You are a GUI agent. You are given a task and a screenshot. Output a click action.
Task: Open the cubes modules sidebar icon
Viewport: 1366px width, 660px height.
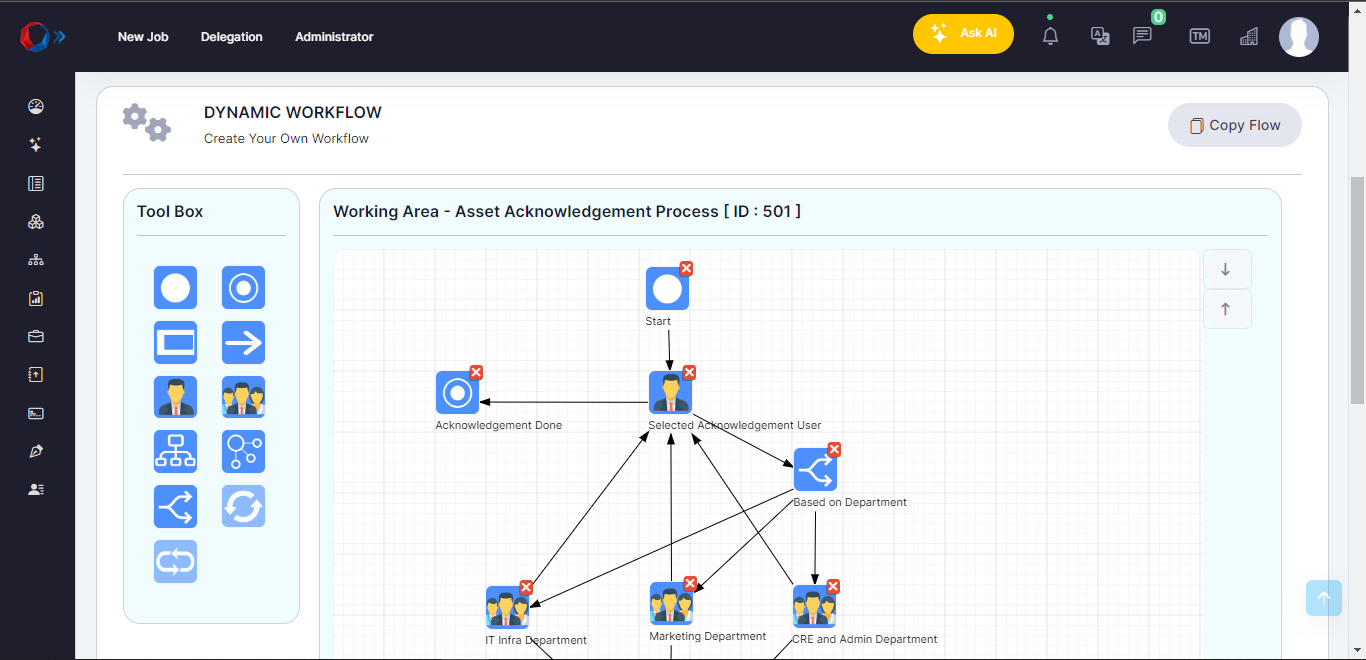(x=36, y=222)
